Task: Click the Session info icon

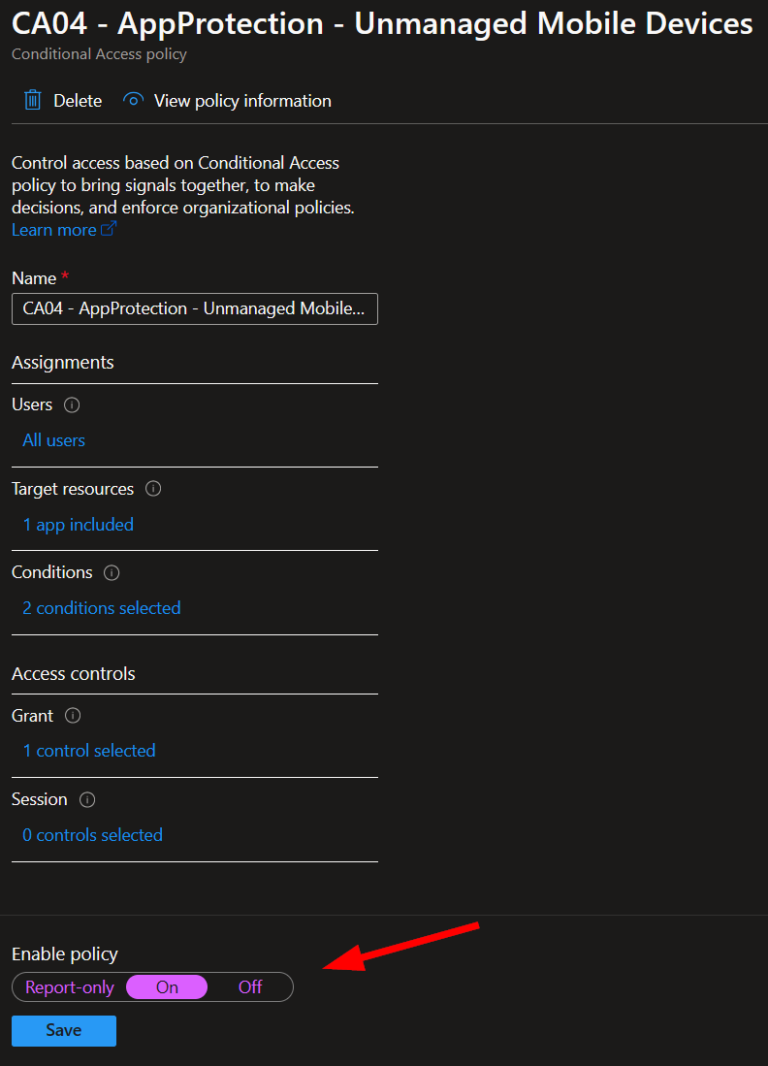Action: [x=86, y=799]
